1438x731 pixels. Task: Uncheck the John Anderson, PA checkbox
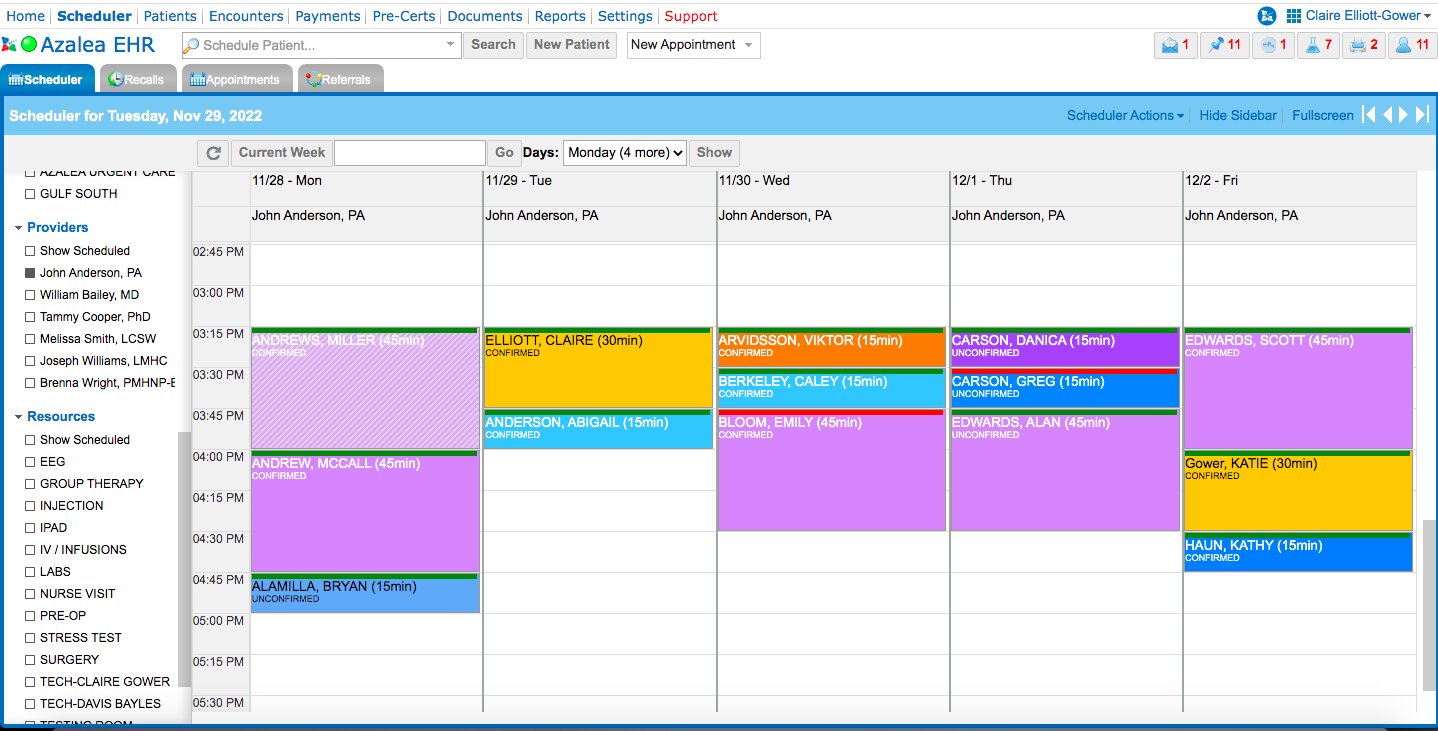30,273
